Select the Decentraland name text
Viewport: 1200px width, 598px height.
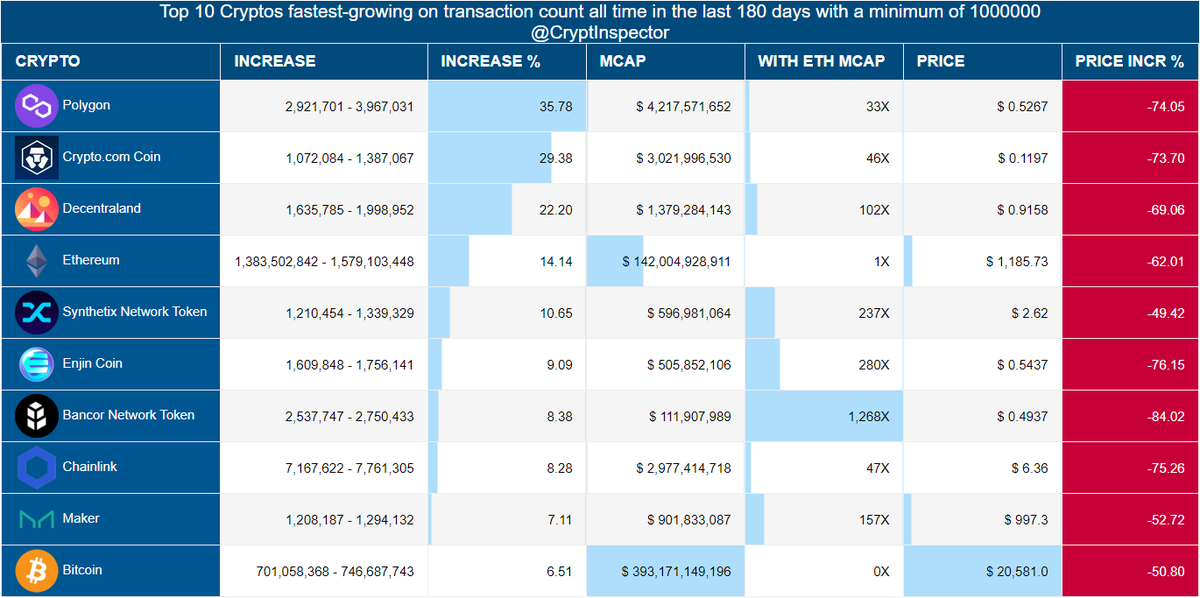(x=101, y=208)
